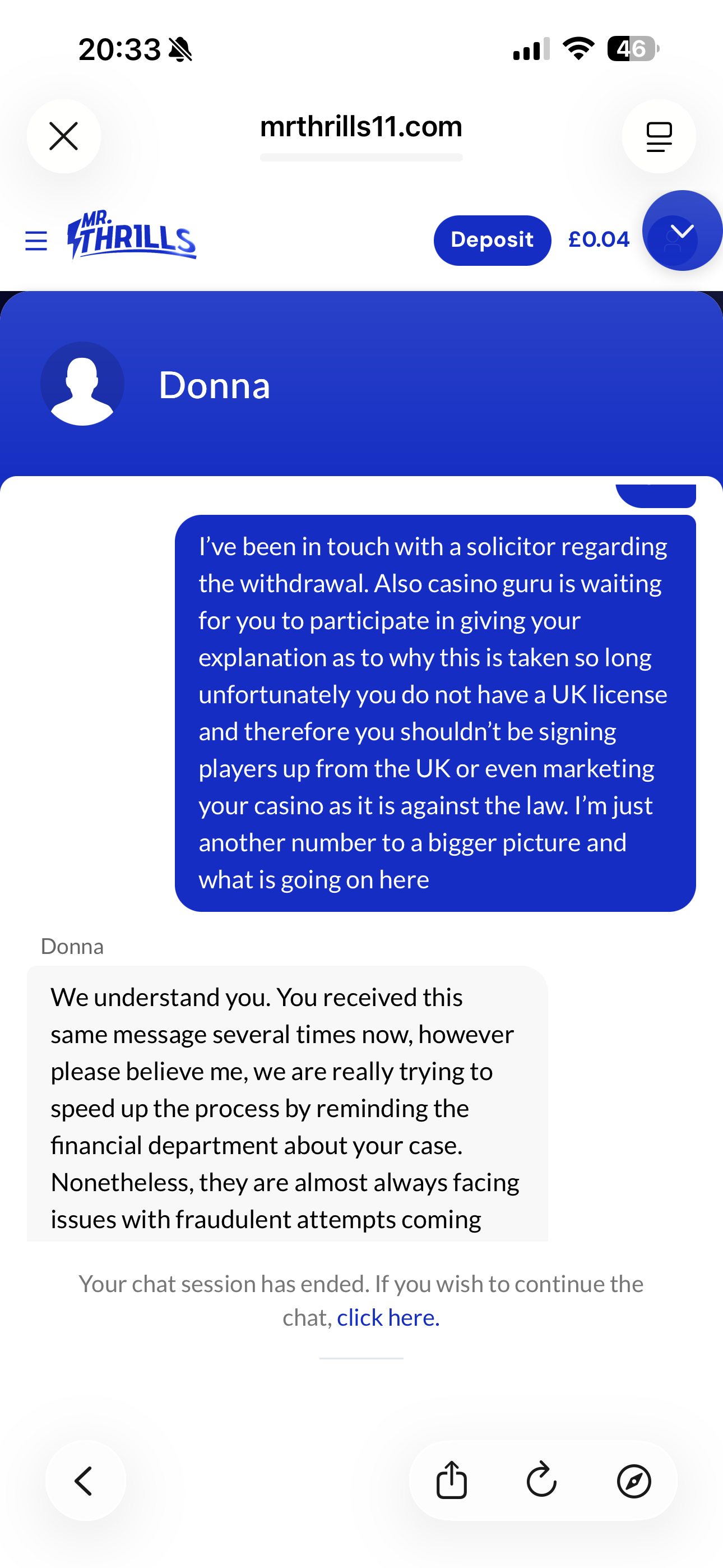
Task: Select the Donna name in chat header
Action: point(214,385)
